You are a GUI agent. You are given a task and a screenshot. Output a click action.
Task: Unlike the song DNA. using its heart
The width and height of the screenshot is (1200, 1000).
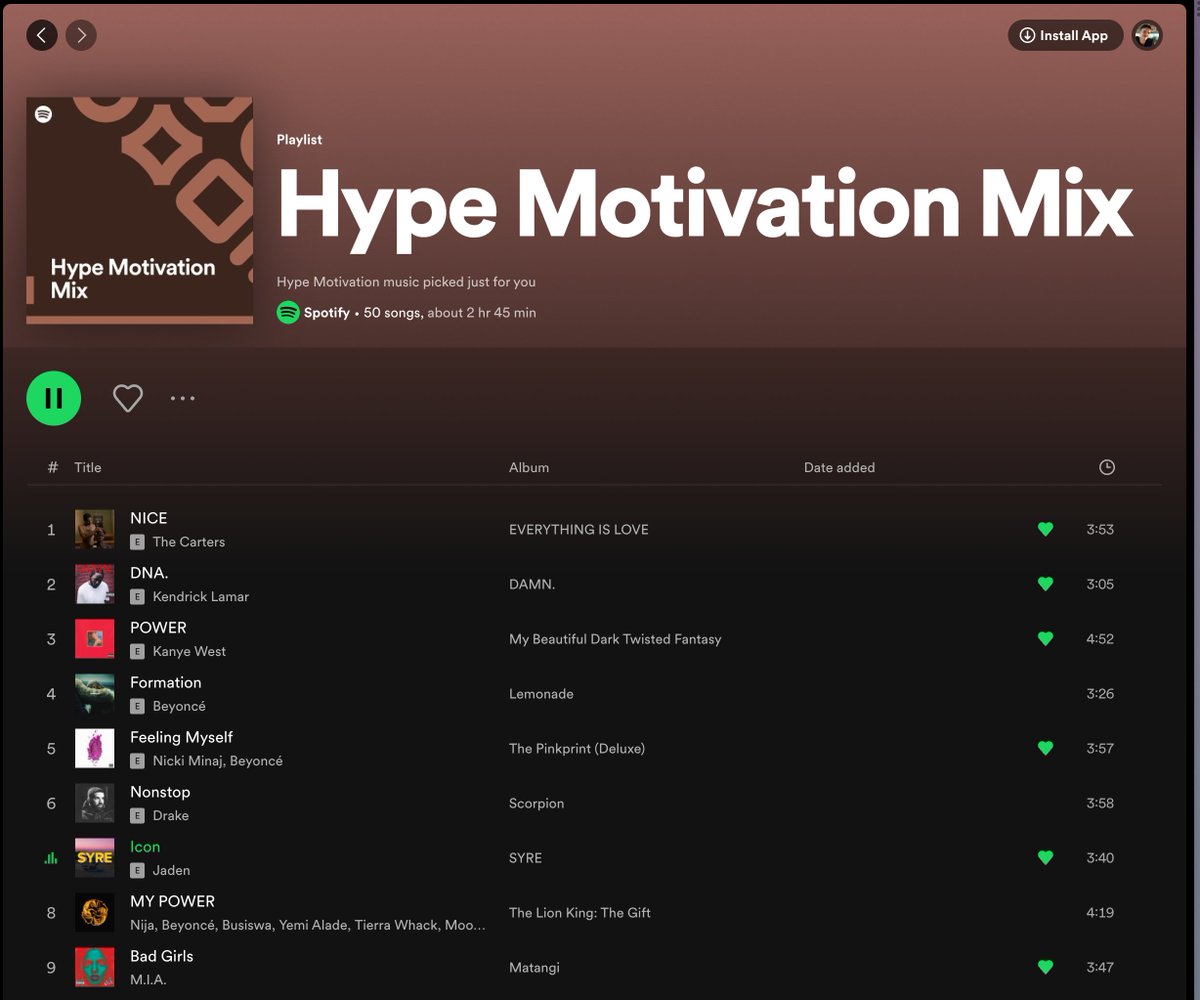1045,584
